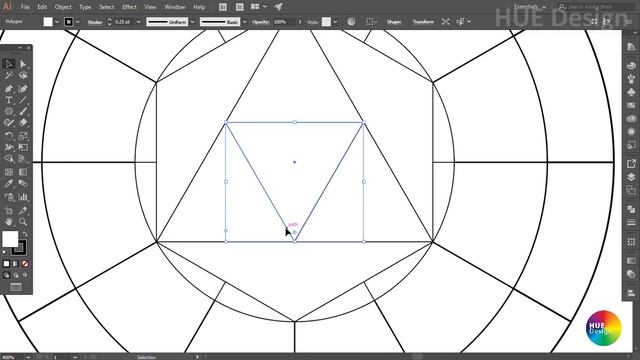This screenshot has width=640, height=360.
Task: Select the Magic Wand tool
Action: (x=9, y=76)
